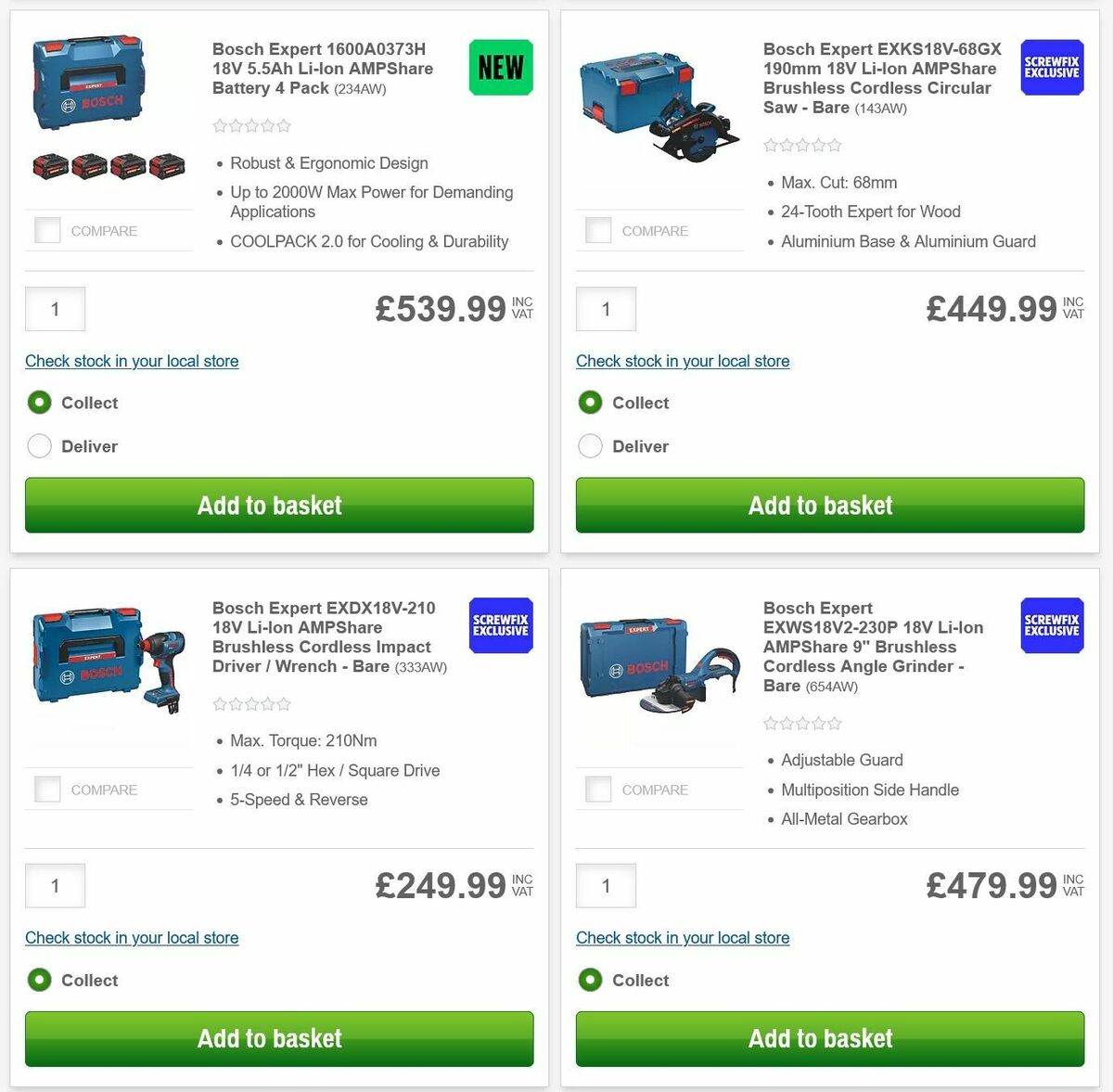The image size is (1113, 1092).
Task: Click quantity field for the impact driver
Action: (55, 885)
